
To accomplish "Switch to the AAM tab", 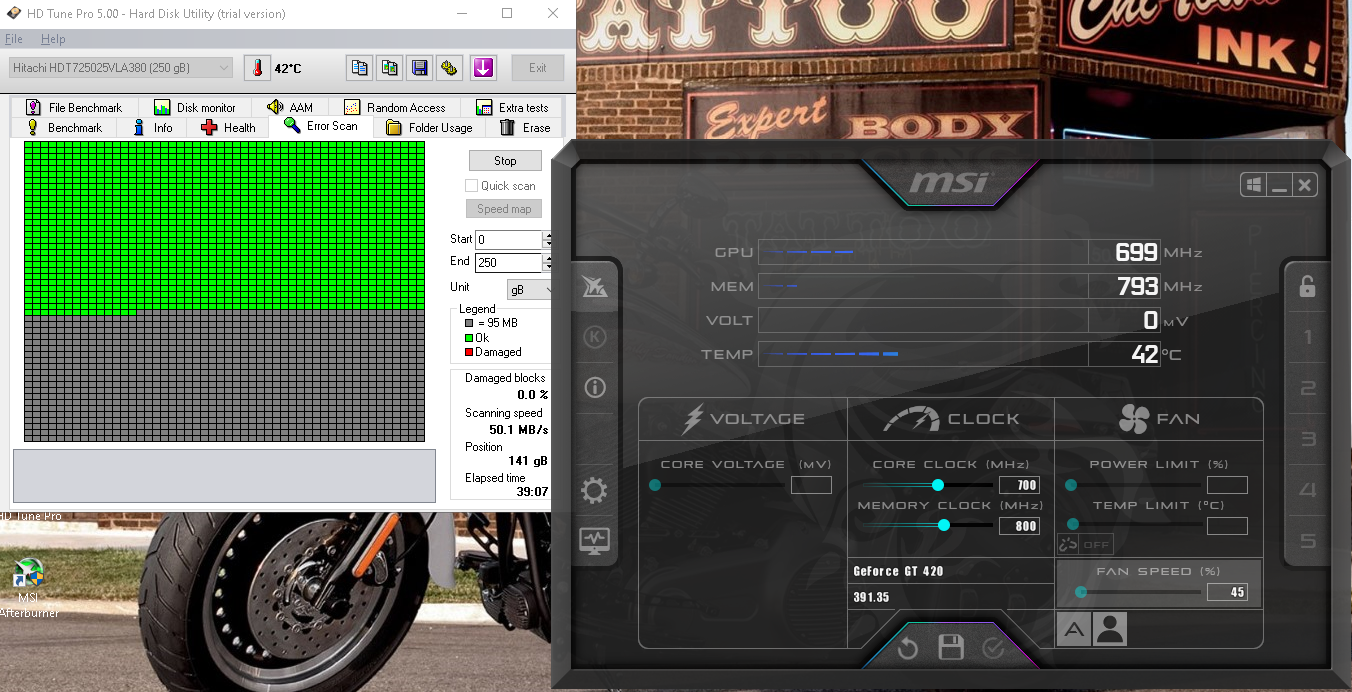I will point(290,107).
